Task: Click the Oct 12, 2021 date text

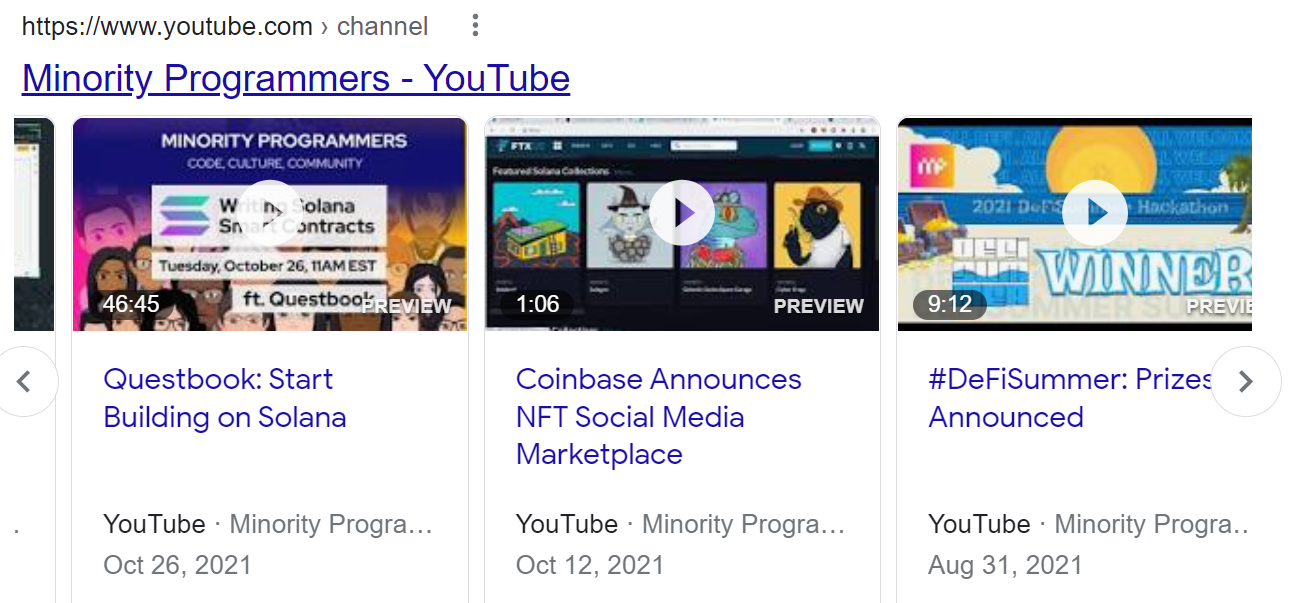Action: tap(590, 565)
